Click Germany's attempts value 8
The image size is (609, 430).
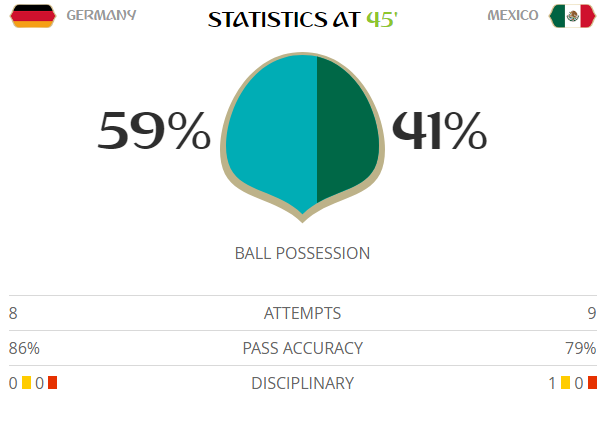(13, 313)
